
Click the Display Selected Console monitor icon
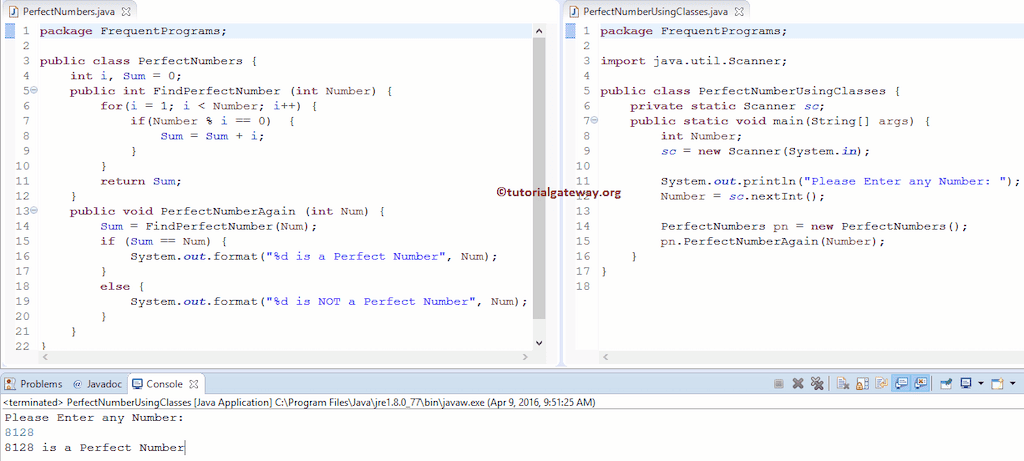(966, 384)
